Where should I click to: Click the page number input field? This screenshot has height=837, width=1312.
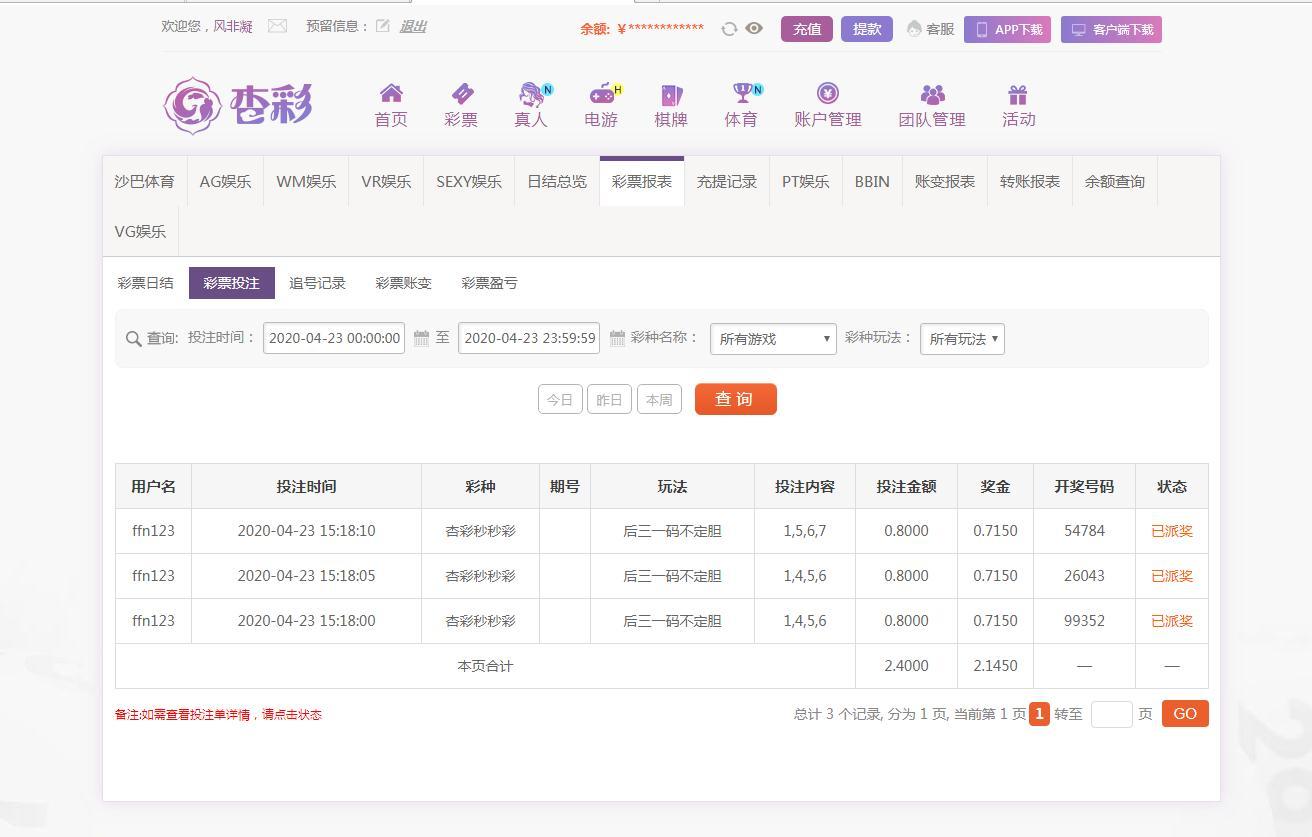pos(1111,714)
